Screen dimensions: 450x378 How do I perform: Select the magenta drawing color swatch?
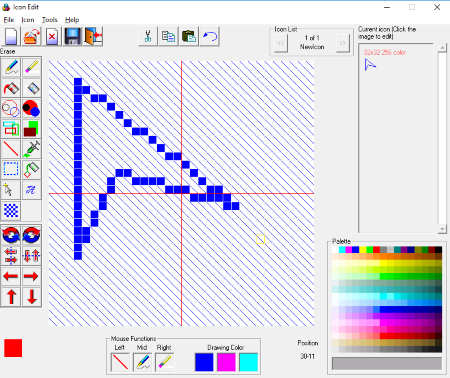coord(226,362)
